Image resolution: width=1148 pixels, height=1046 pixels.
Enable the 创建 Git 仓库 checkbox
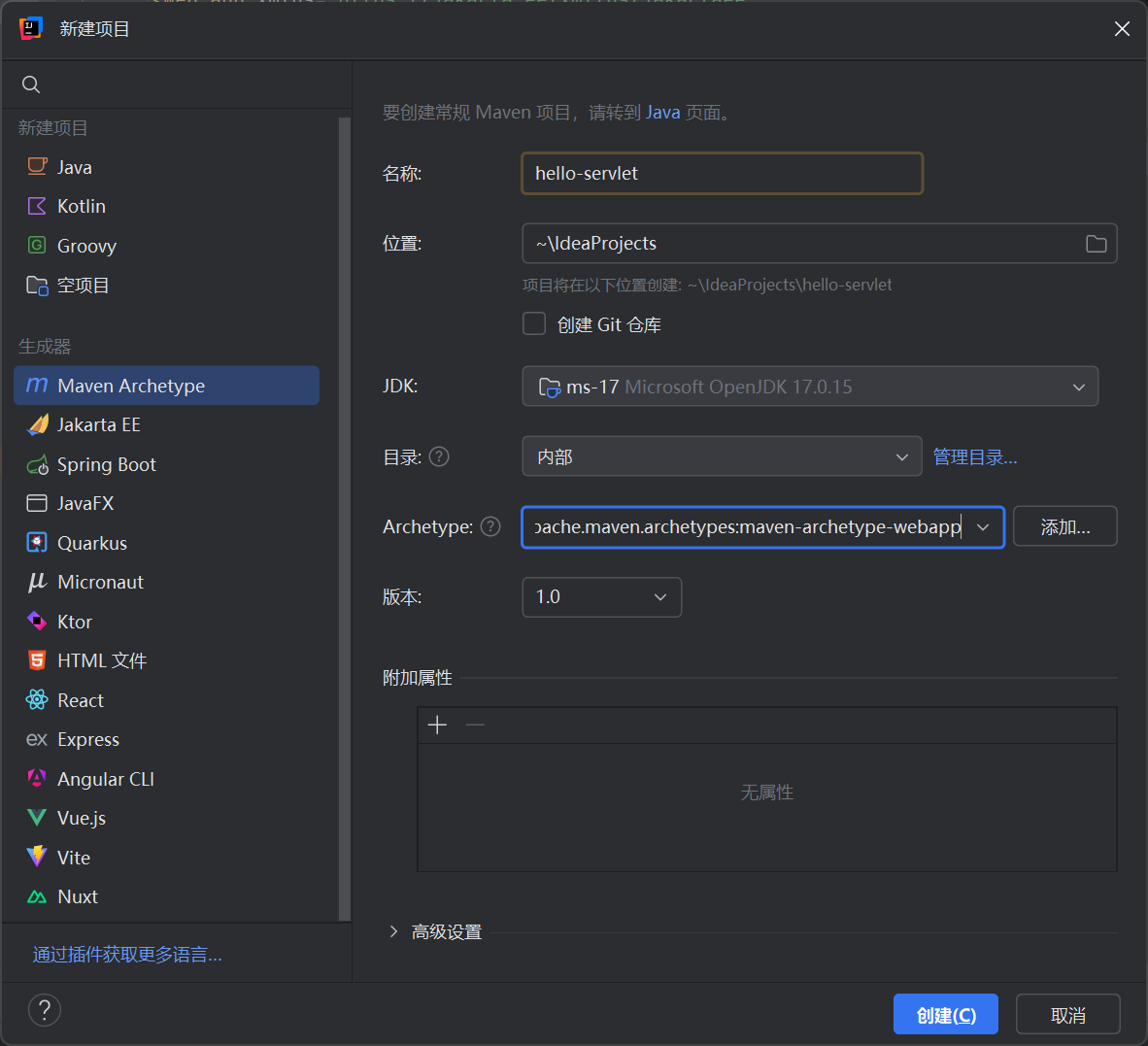tap(534, 323)
